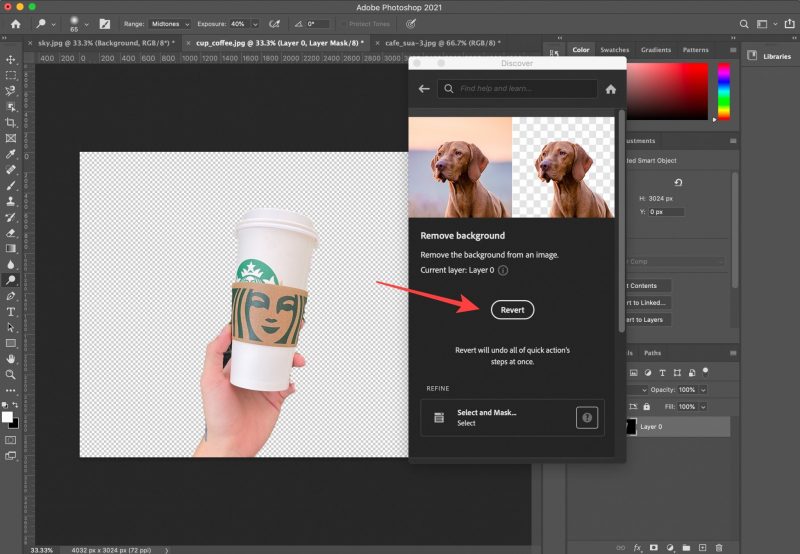Click the Revert button
This screenshot has height=554, width=800.
[512, 310]
